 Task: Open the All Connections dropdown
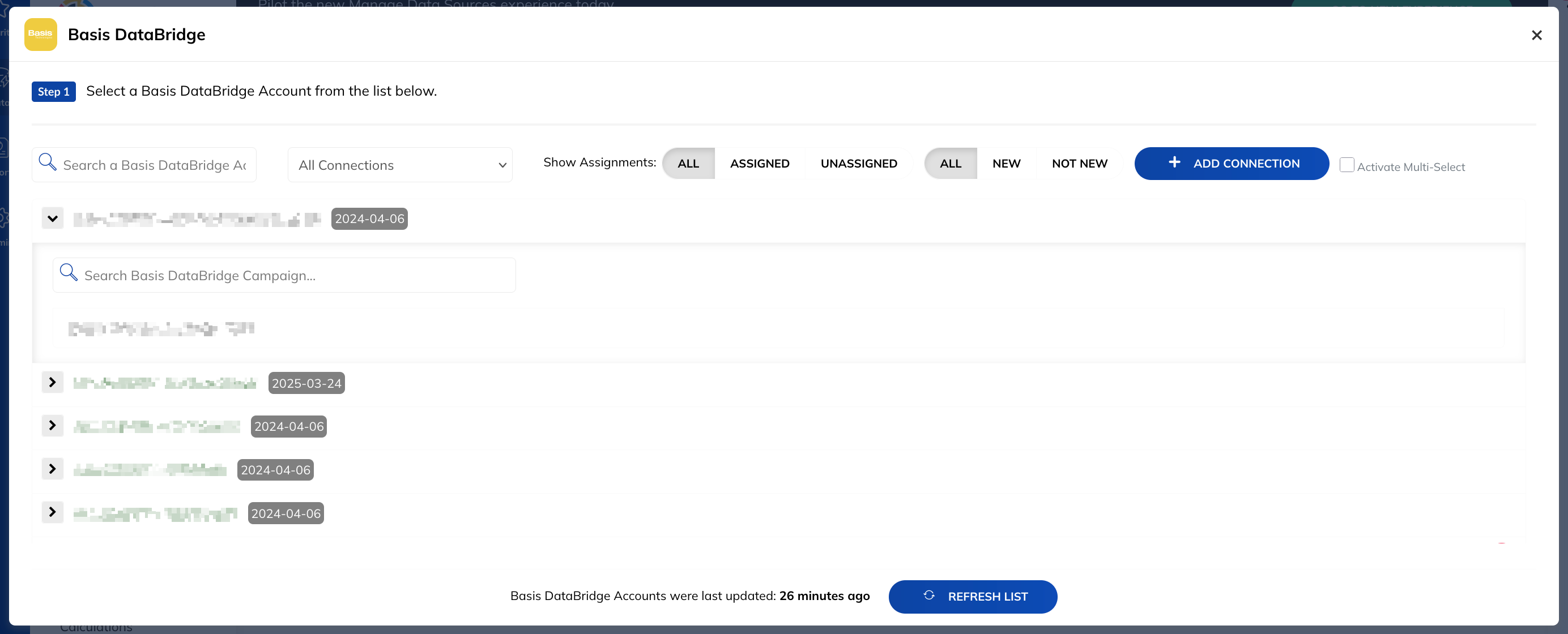point(400,165)
